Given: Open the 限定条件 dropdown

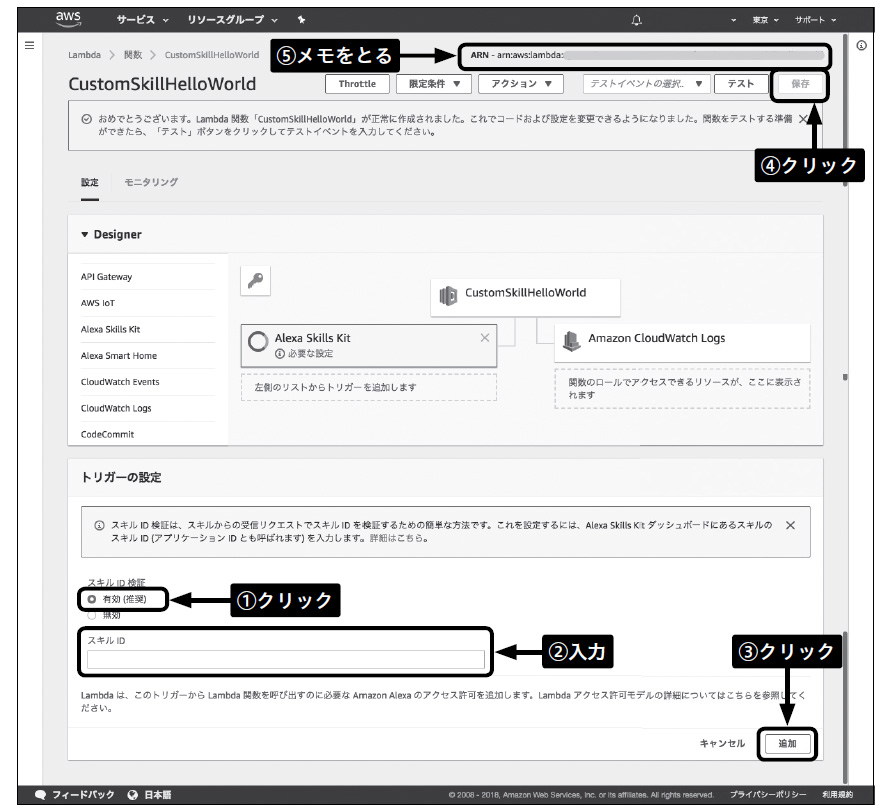Looking at the screenshot, I should click(434, 84).
